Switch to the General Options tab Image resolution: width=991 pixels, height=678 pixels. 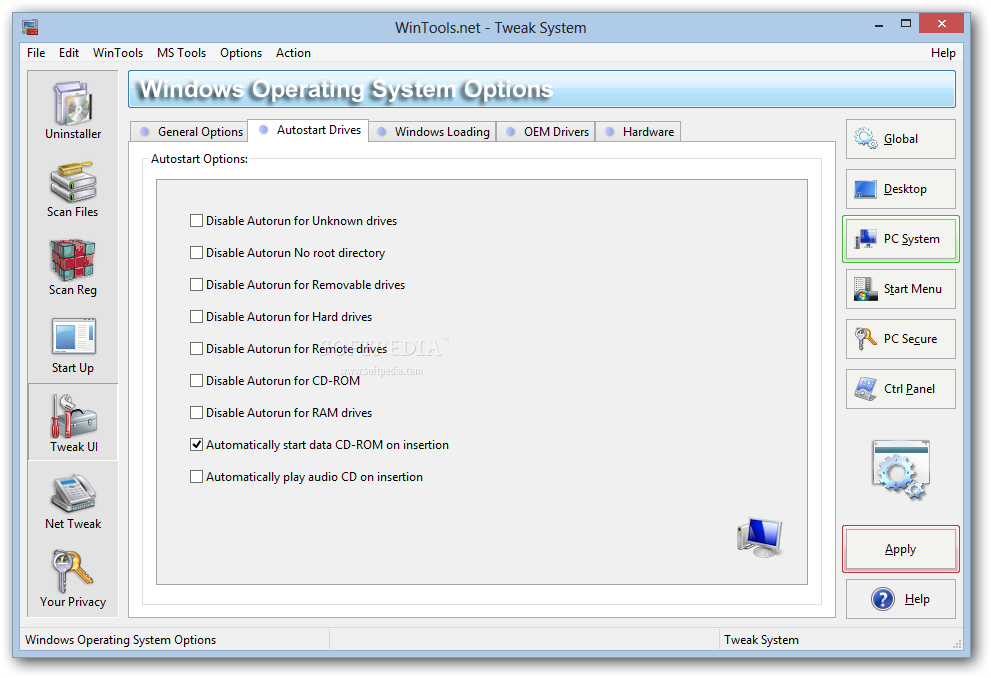pos(190,131)
